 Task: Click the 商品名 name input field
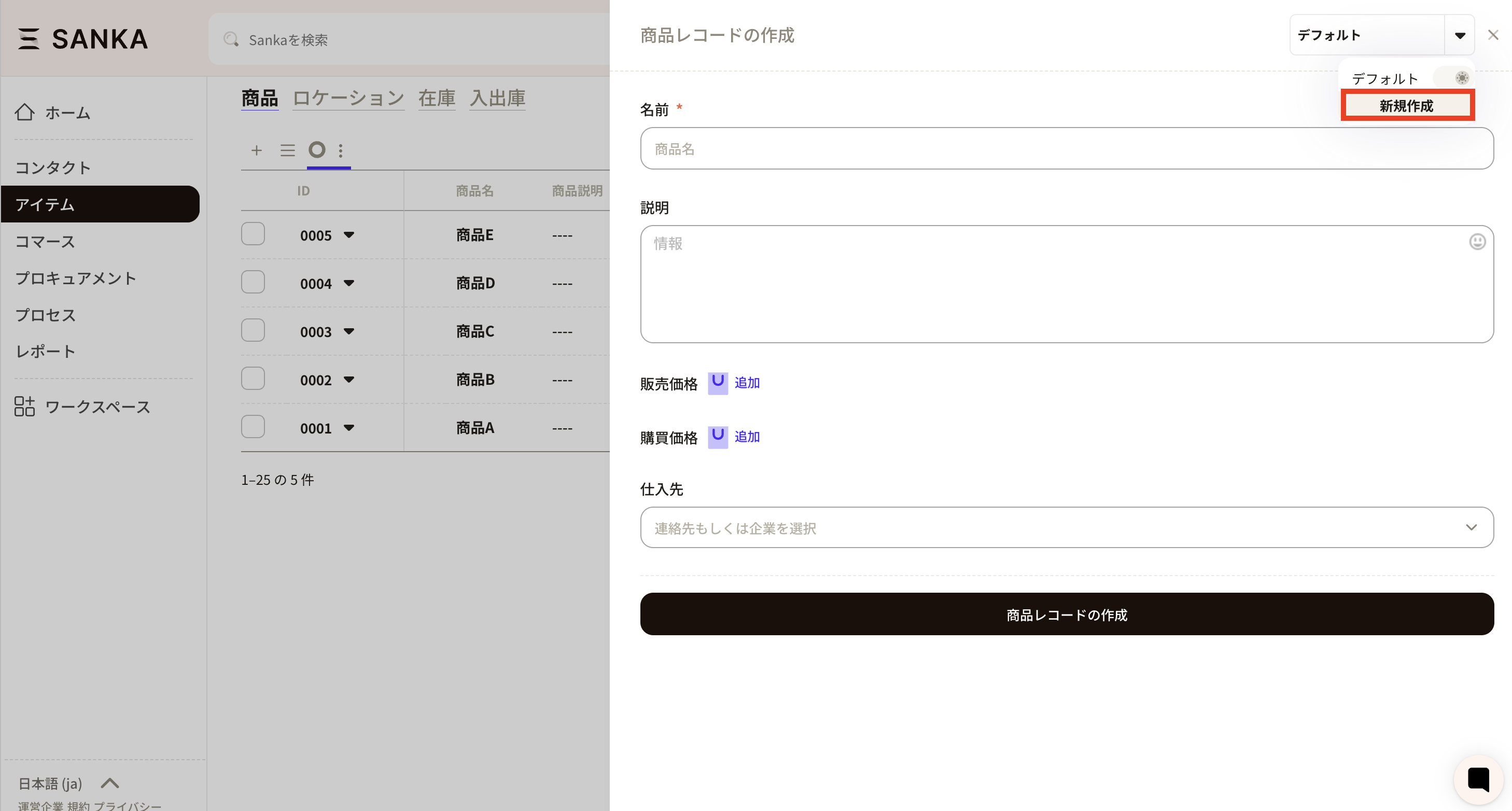pos(1066,148)
